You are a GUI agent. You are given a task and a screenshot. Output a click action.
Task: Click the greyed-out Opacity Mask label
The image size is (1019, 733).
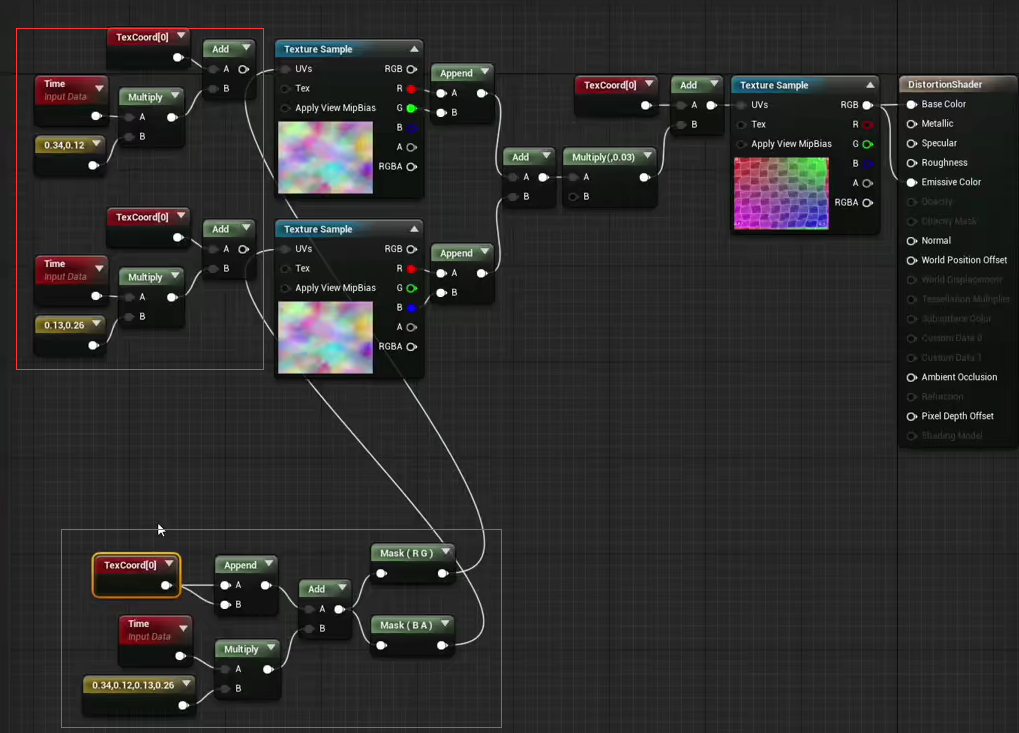[949, 222]
